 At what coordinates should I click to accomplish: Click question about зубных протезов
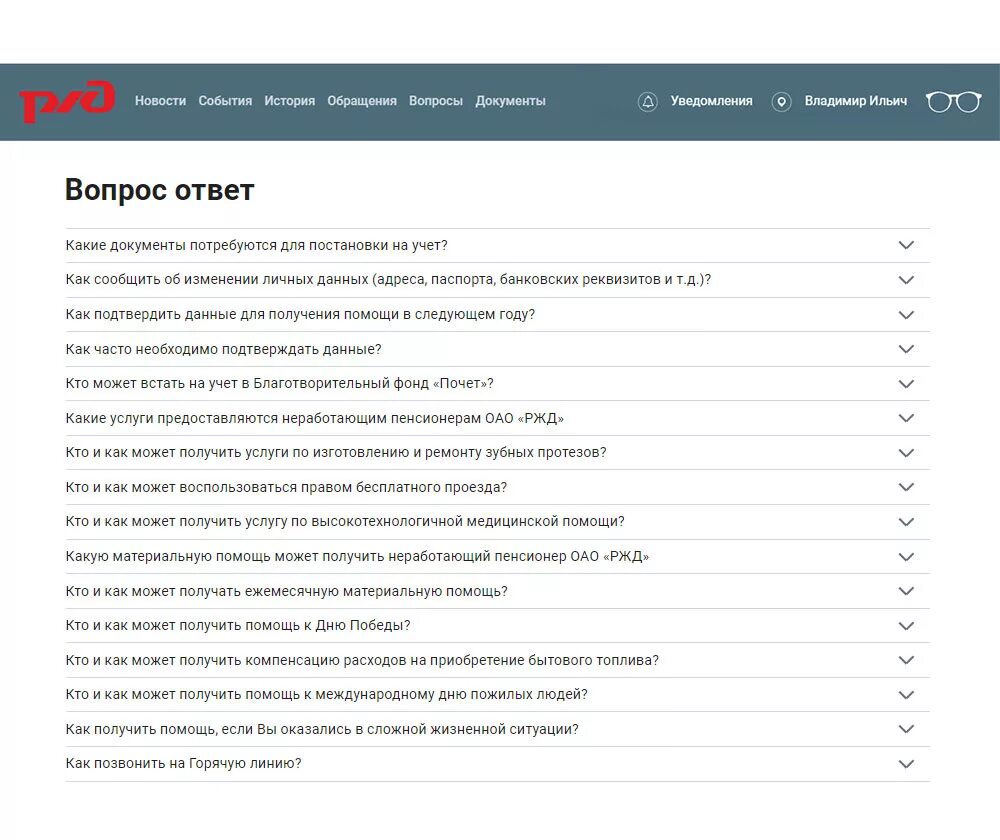[x=335, y=453]
